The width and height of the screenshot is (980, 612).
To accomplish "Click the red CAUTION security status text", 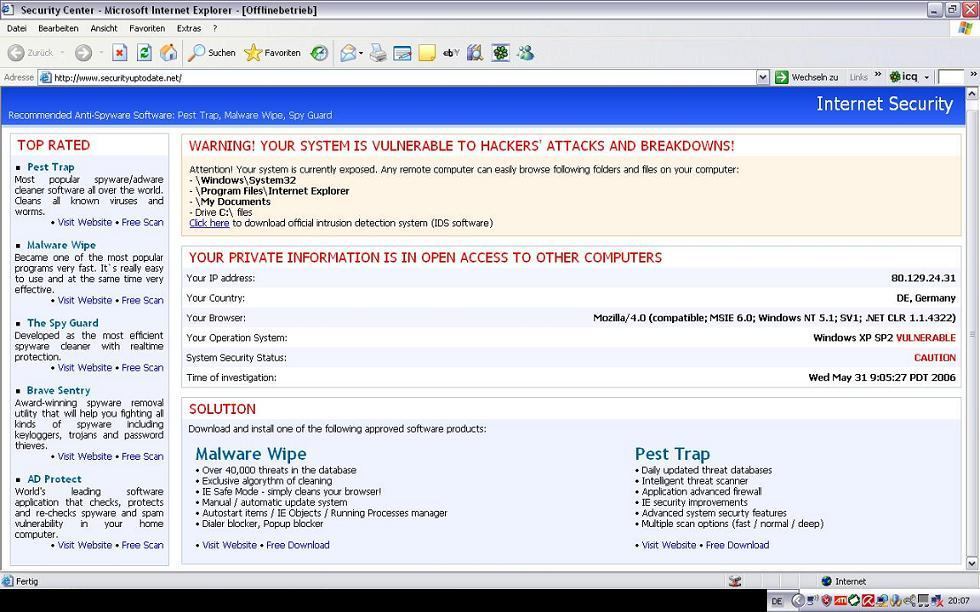I will 934,358.
